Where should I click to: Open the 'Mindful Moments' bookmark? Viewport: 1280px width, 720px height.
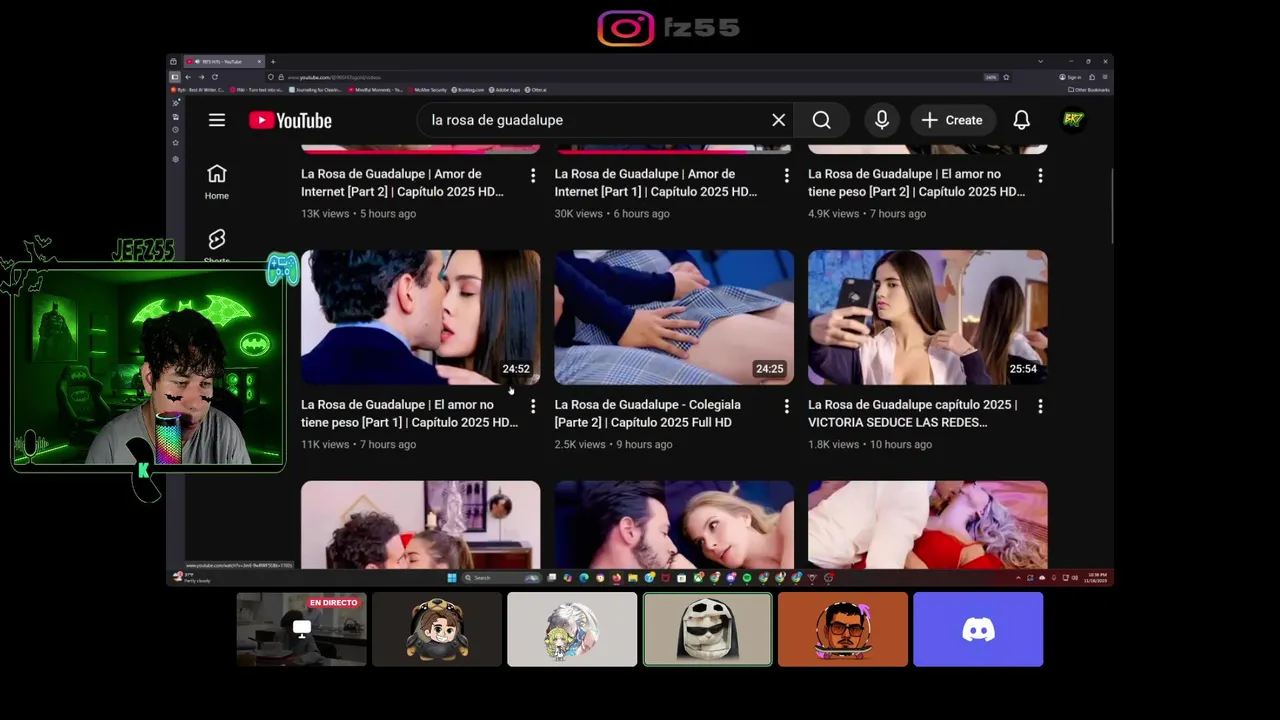375,90
